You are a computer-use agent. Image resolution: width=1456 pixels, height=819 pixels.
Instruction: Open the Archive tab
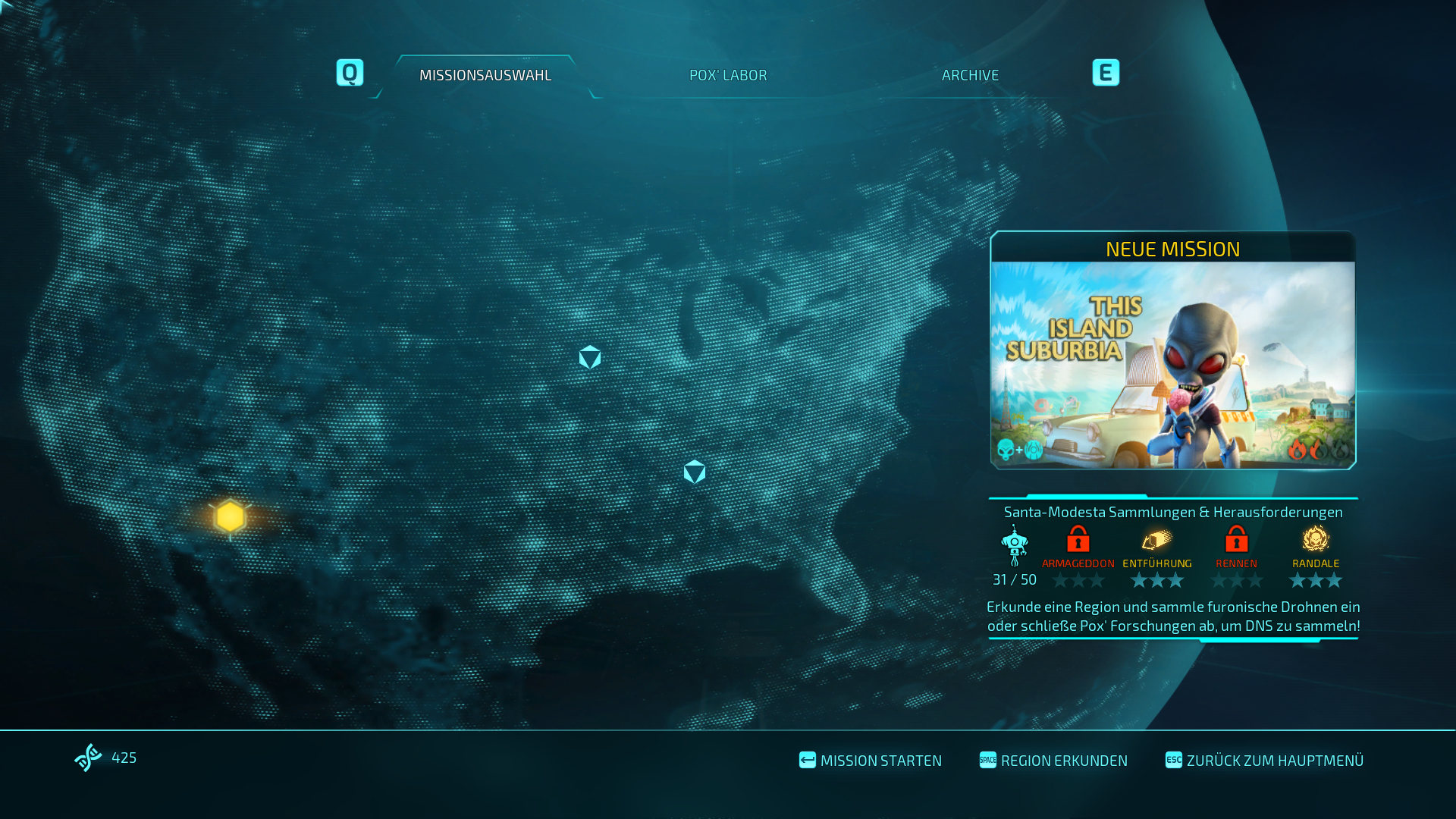click(970, 75)
